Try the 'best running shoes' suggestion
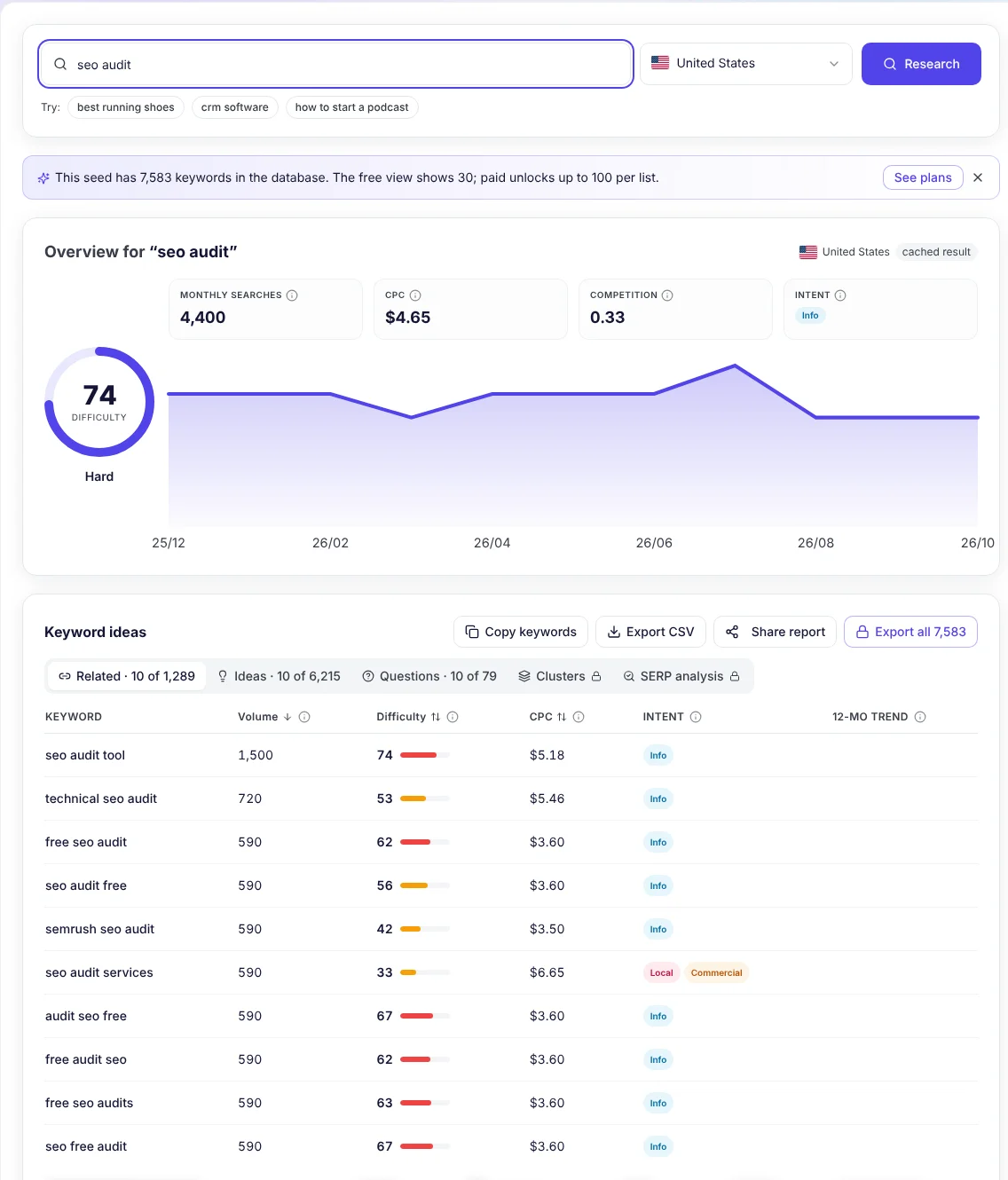This screenshot has width=1008, height=1180. point(126,107)
